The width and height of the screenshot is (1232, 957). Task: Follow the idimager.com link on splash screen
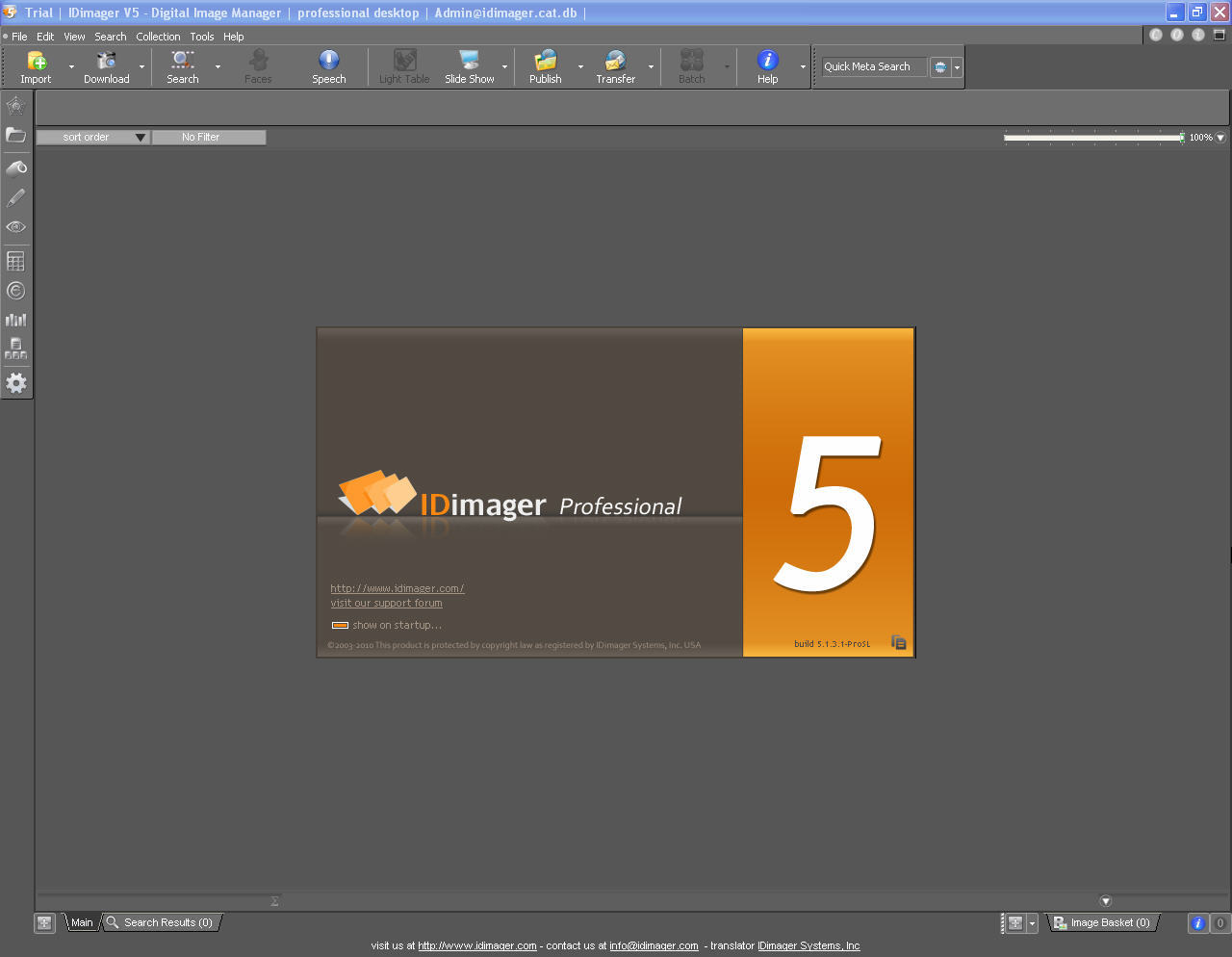398,588
